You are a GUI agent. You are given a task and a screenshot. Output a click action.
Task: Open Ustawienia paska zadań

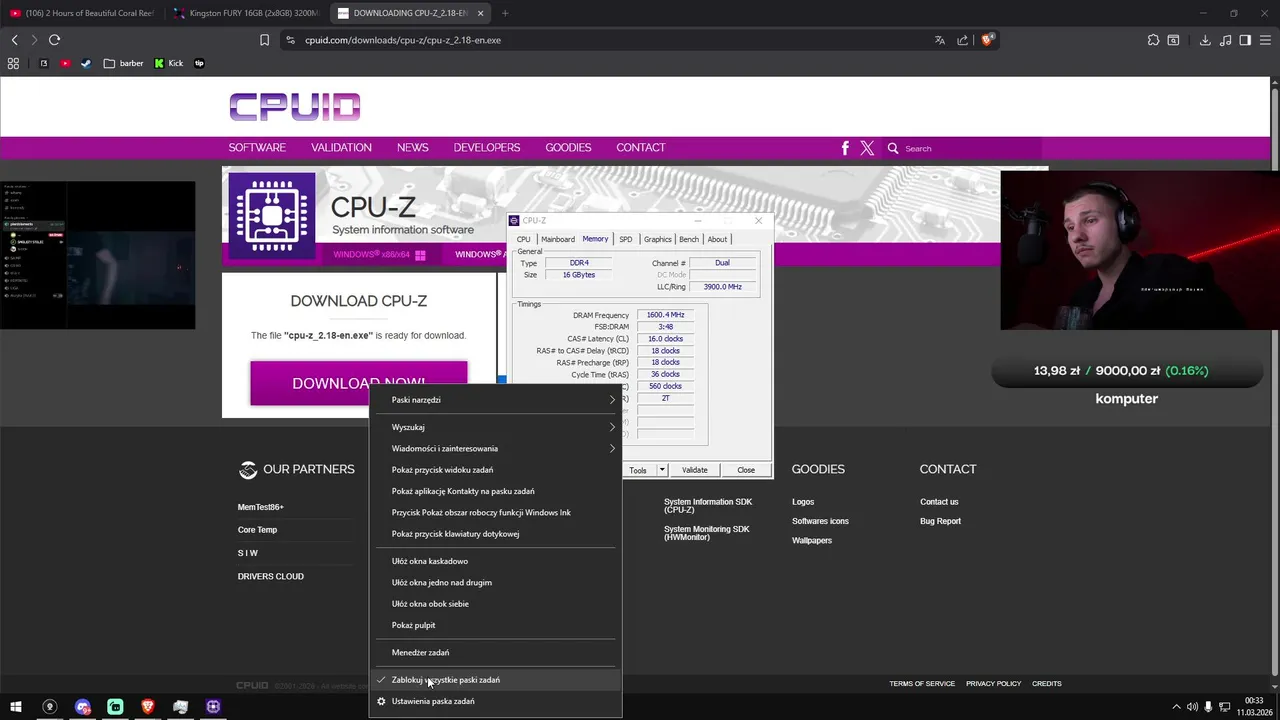coord(496,701)
